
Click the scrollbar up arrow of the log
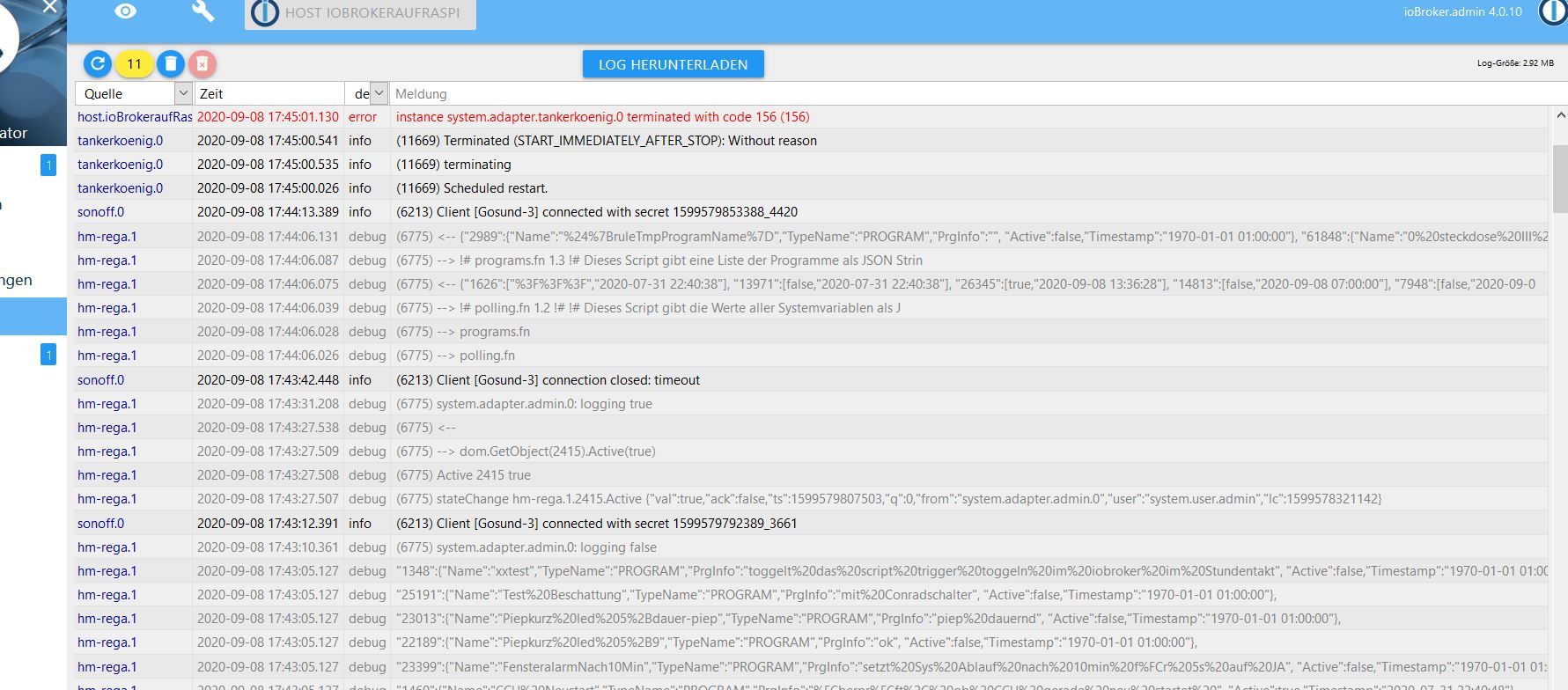click(x=1560, y=115)
